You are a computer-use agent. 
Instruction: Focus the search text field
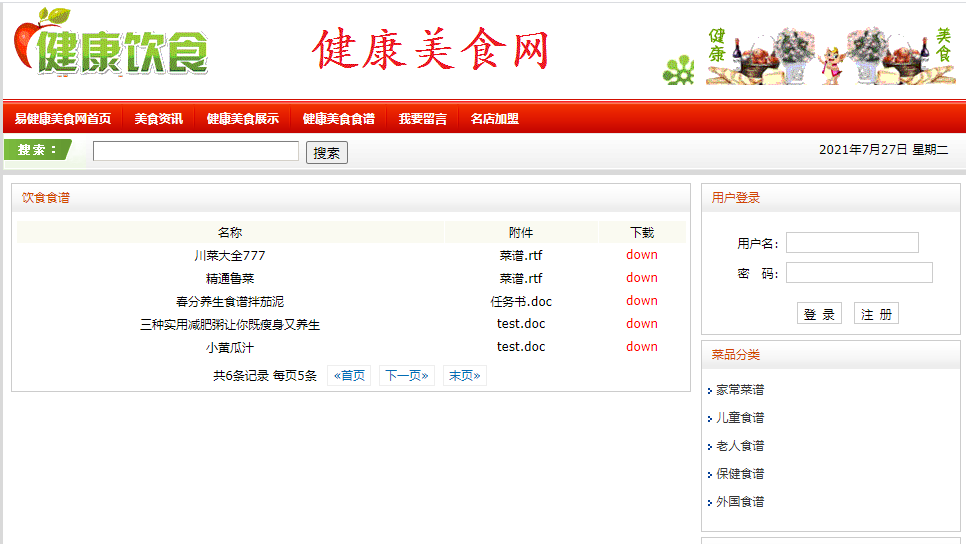click(196, 151)
